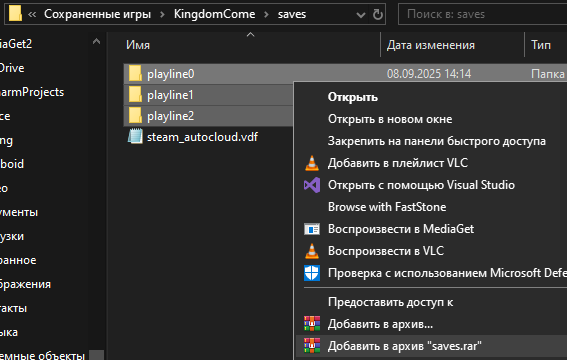Screen dimensions: 567x360
Task: Choose "Воспроизвести в MediaGet"
Action: click(401, 229)
